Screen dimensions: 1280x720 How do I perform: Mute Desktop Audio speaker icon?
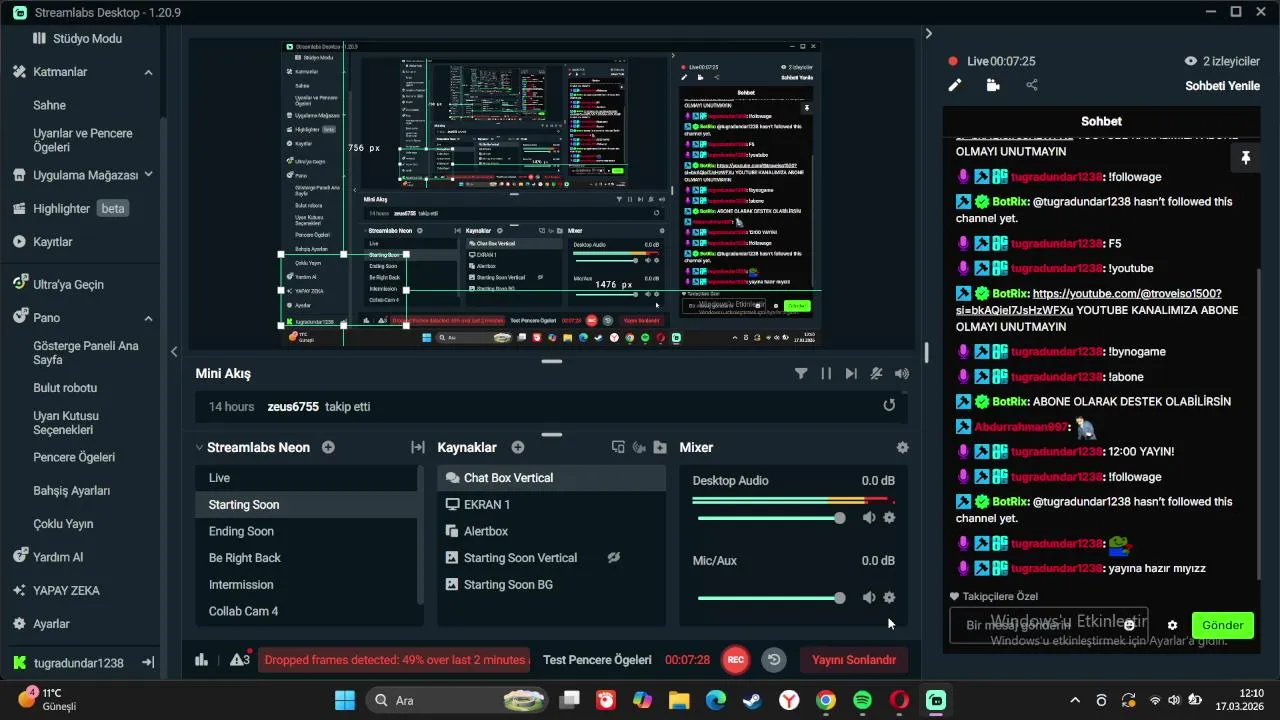tap(869, 517)
